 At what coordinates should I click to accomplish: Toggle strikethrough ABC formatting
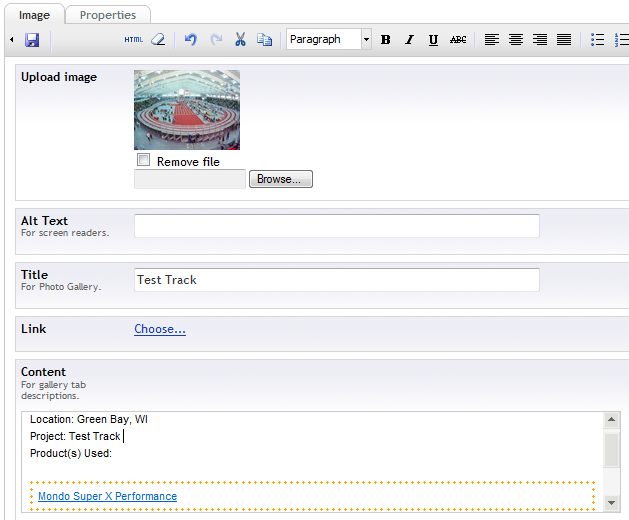coord(458,40)
